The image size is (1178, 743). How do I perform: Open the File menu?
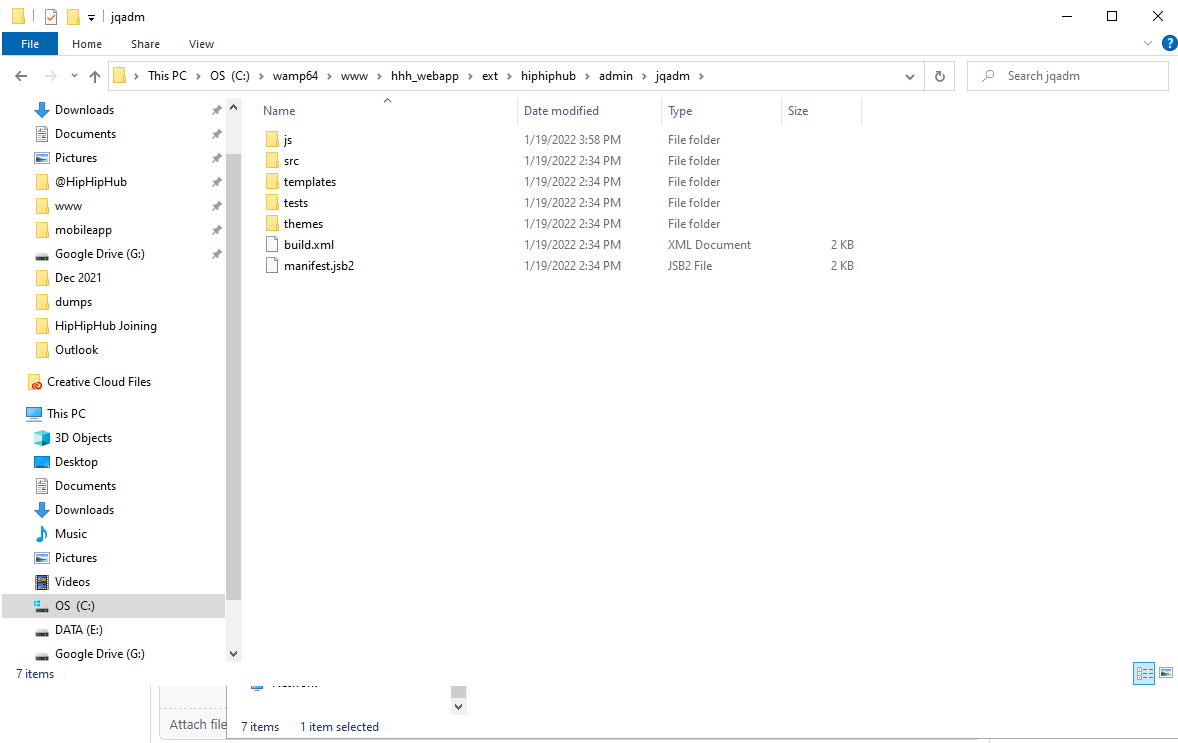click(30, 44)
